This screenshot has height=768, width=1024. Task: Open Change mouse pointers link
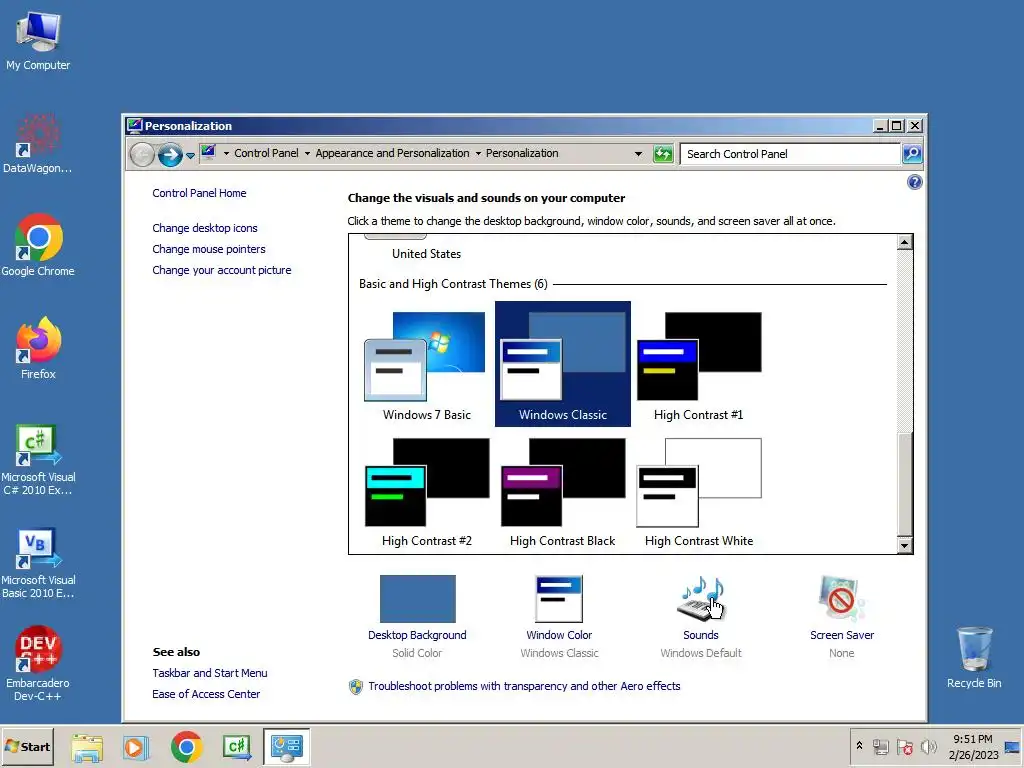click(x=209, y=249)
